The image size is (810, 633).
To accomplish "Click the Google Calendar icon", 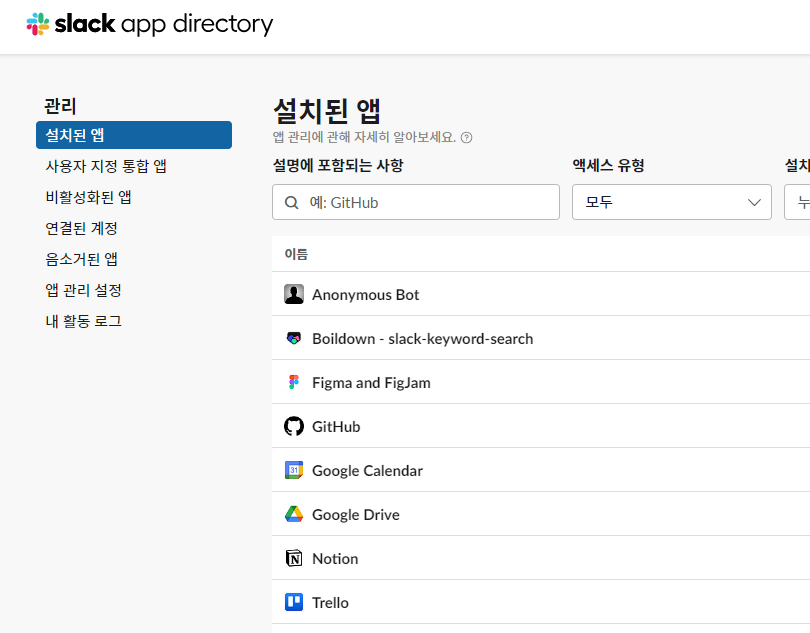I will pyautogui.click(x=294, y=470).
